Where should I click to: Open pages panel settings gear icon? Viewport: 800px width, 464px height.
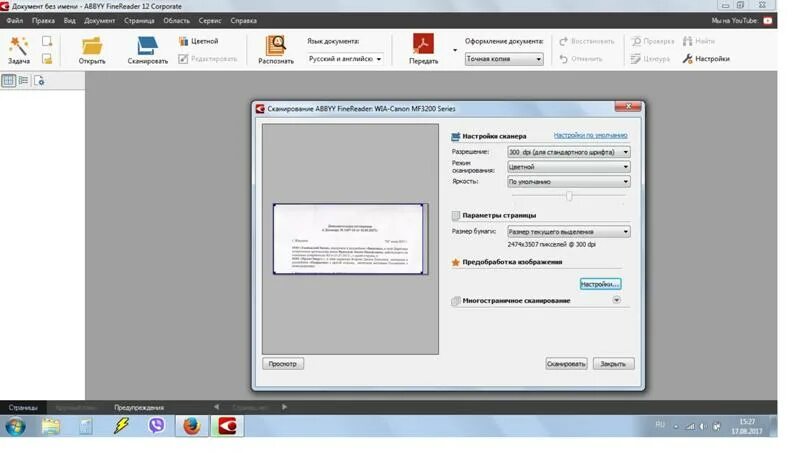click(x=39, y=81)
